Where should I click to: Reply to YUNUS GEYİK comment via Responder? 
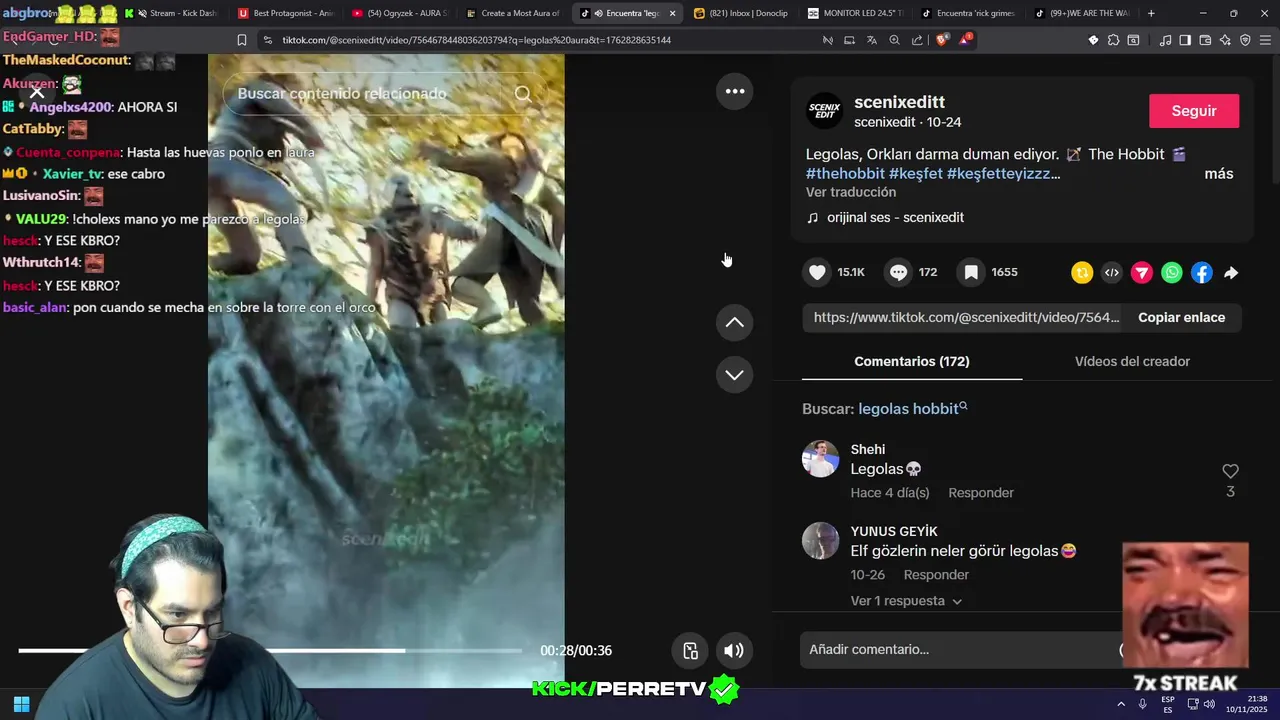(x=936, y=575)
